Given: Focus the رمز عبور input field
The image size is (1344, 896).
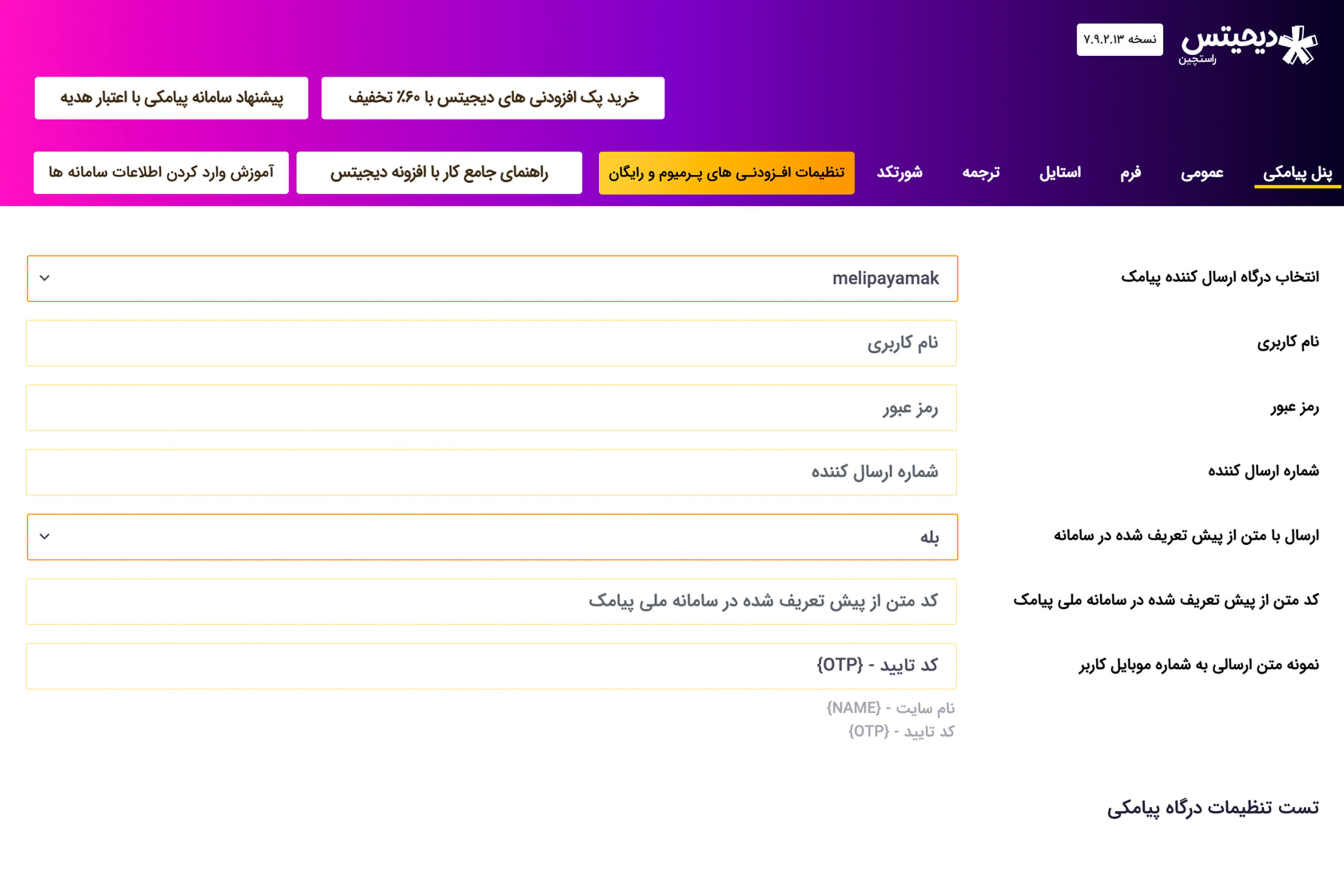Looking at the screenshot, I should [491, 407].
